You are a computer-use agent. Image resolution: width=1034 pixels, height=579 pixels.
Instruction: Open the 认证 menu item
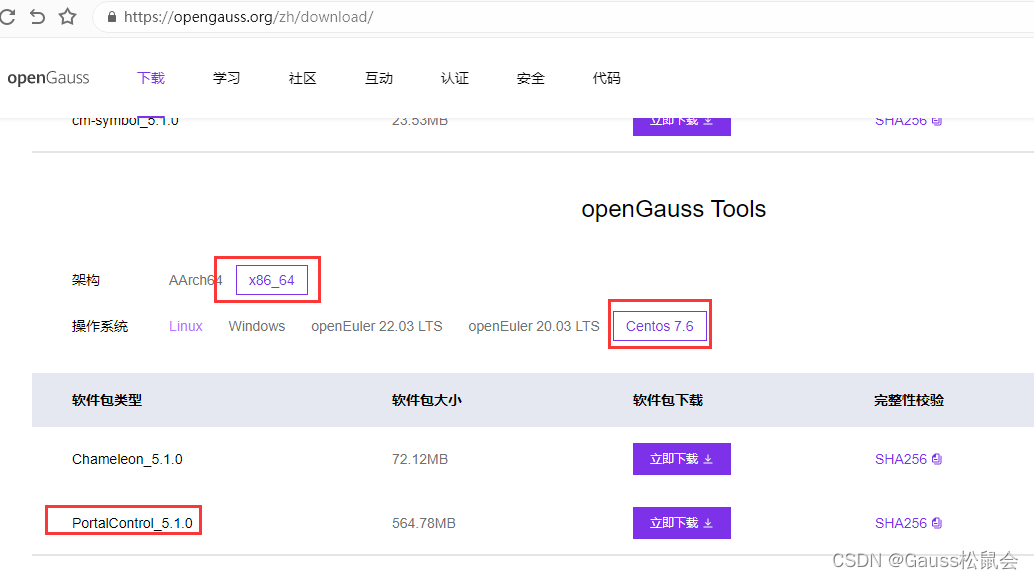[454, 78]
